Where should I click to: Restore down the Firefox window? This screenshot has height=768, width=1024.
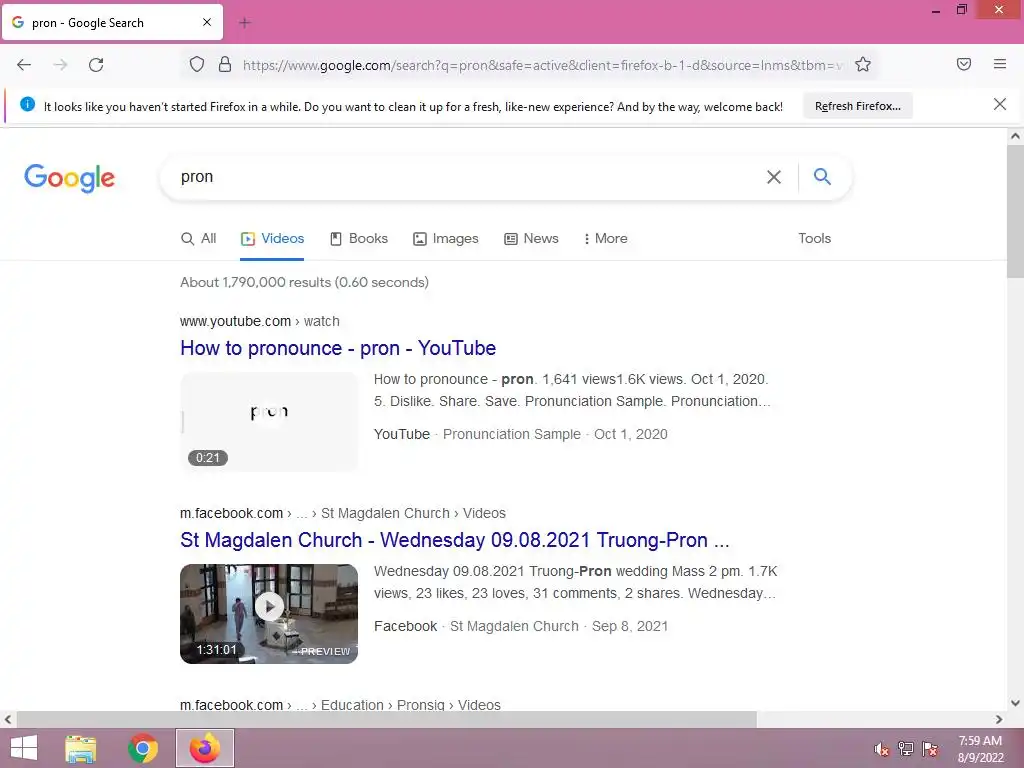pyautogui.click(x=962, y=10)
